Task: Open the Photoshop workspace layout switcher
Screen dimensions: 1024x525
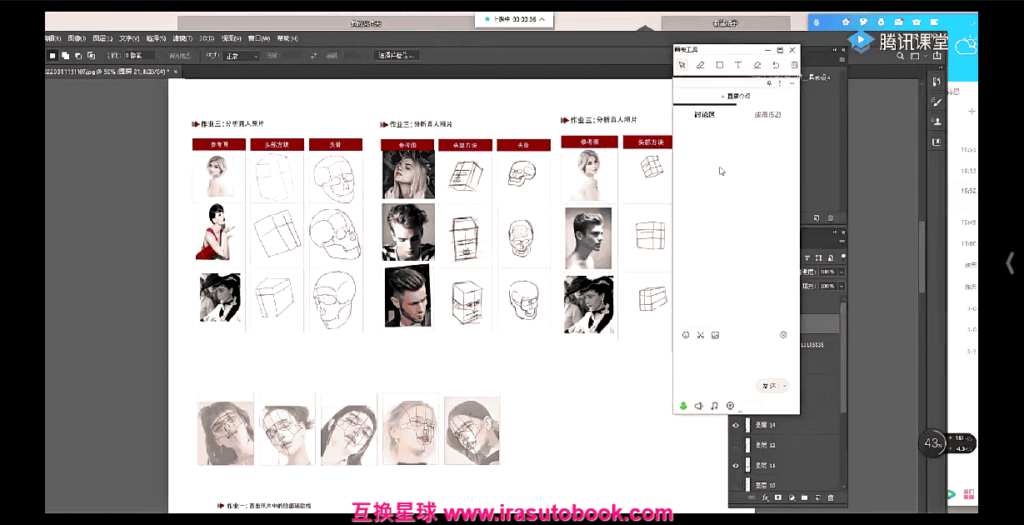Action: (x=917, y=56)
